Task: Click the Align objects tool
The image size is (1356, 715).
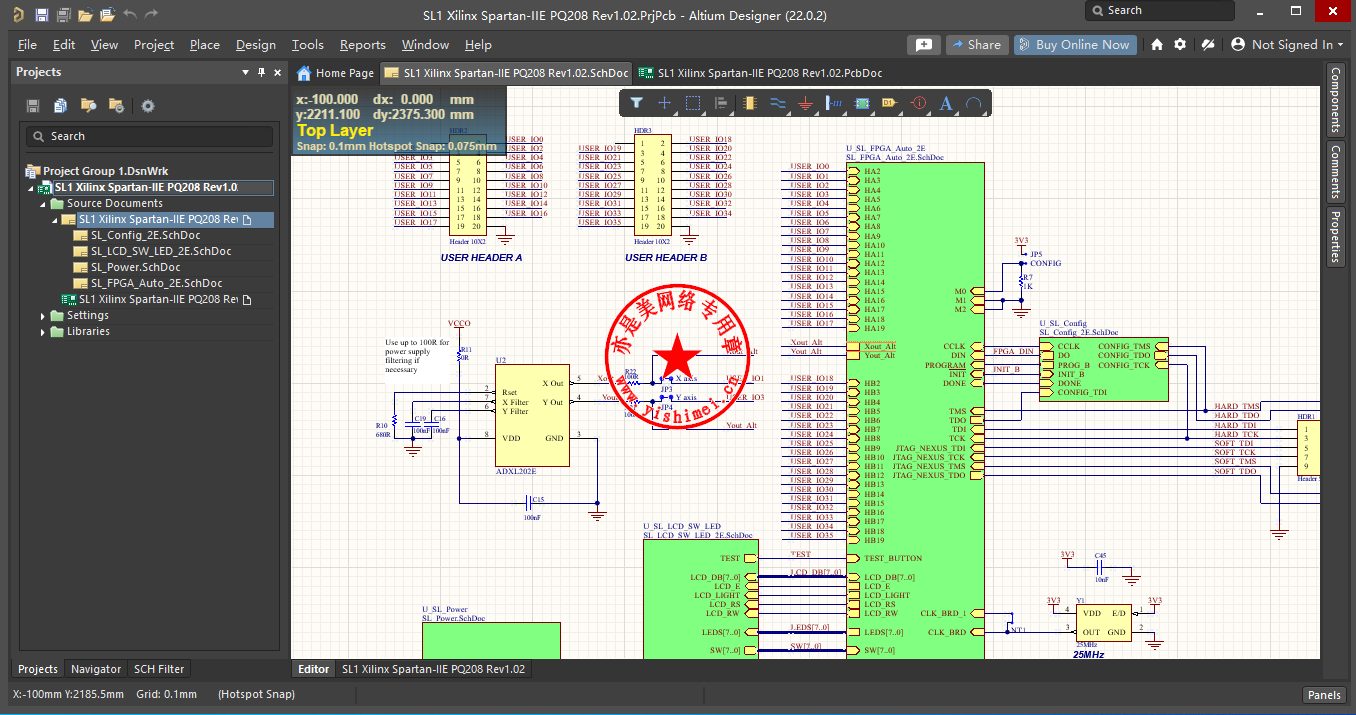Action: [x=721, y=103]
